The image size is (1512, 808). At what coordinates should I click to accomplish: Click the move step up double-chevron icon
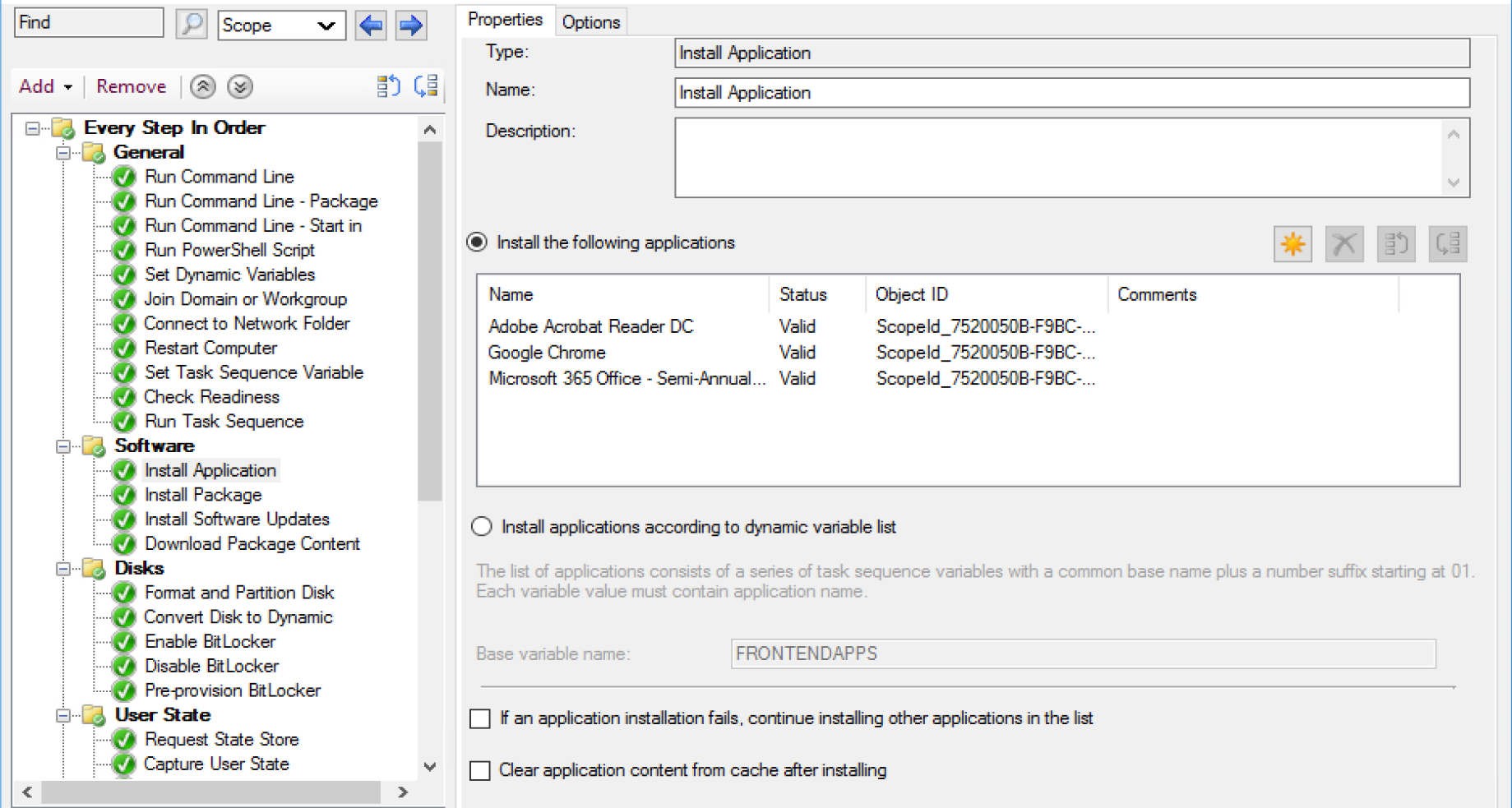coord(203,86)
